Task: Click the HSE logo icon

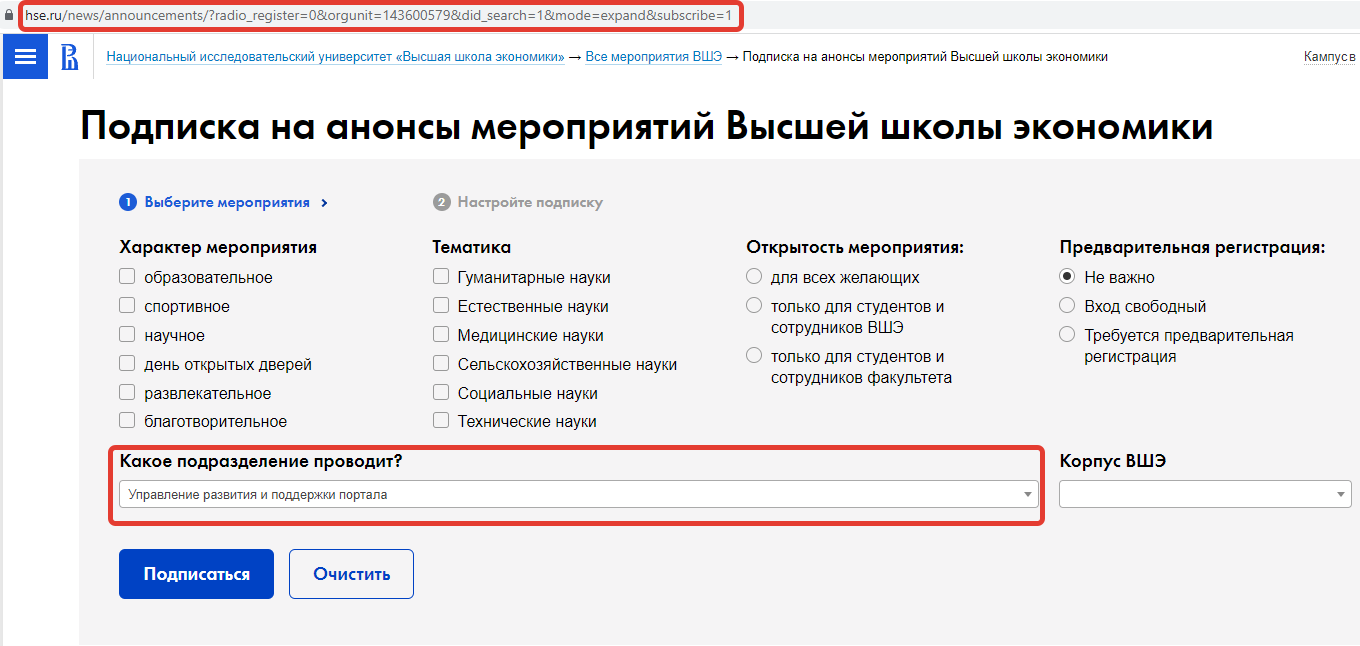Action: click(70, 57)
